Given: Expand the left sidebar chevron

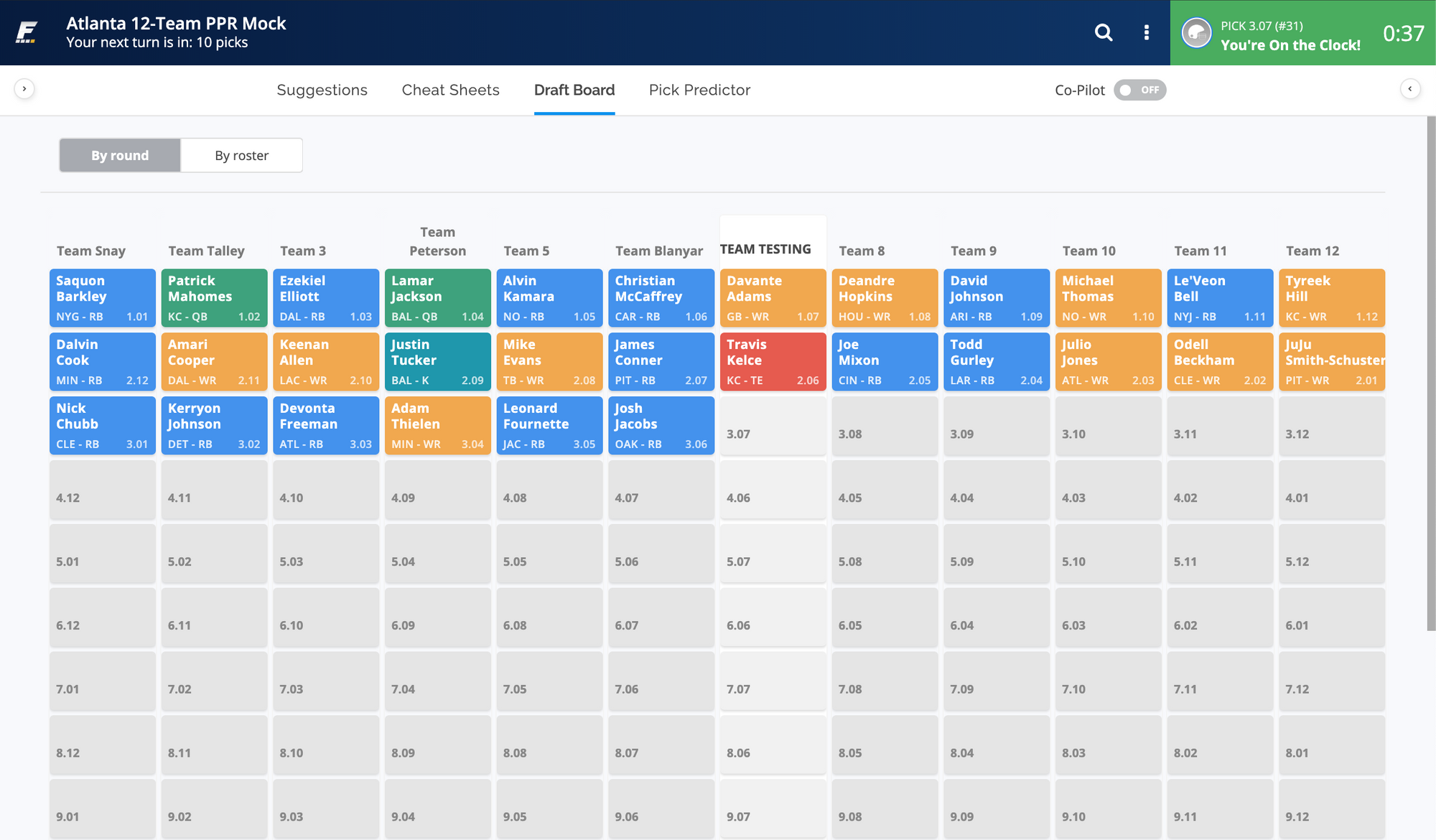Looking at the screenshot, I should coord(24,89).
